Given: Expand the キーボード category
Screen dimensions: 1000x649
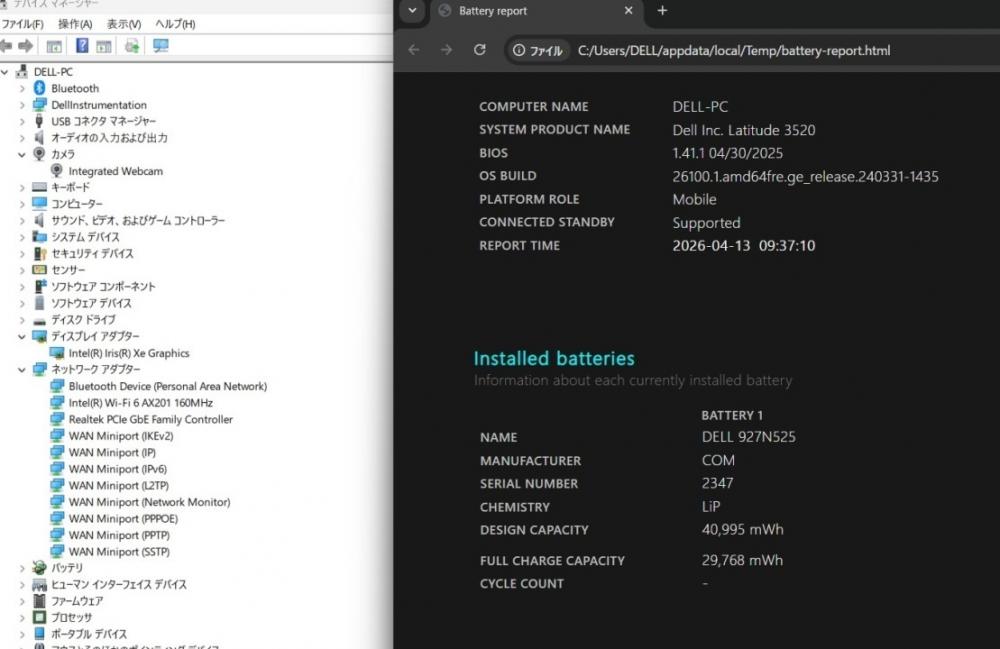Looking at the screenshot, I should [22, 187].
